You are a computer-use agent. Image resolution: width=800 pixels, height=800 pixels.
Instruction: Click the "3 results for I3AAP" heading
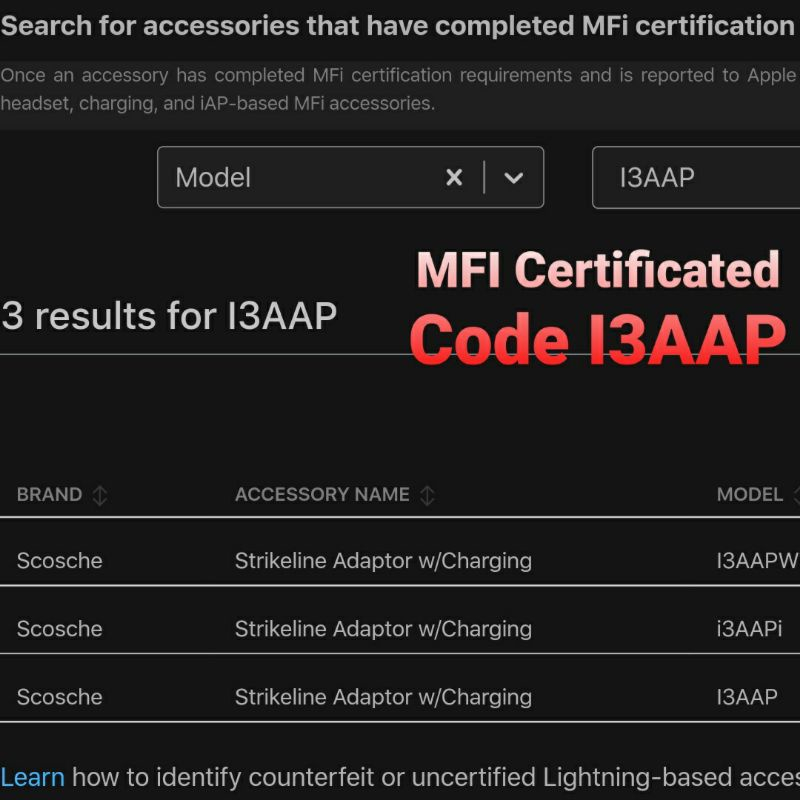[x=169, y=316]
